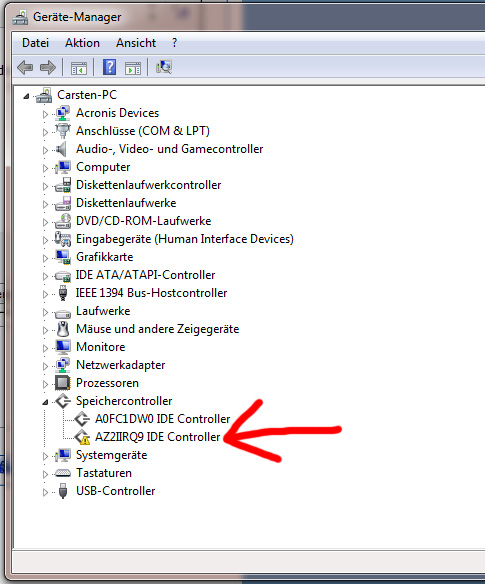
Task: Expand the Acronis Devices node
Action: point(45,114)
